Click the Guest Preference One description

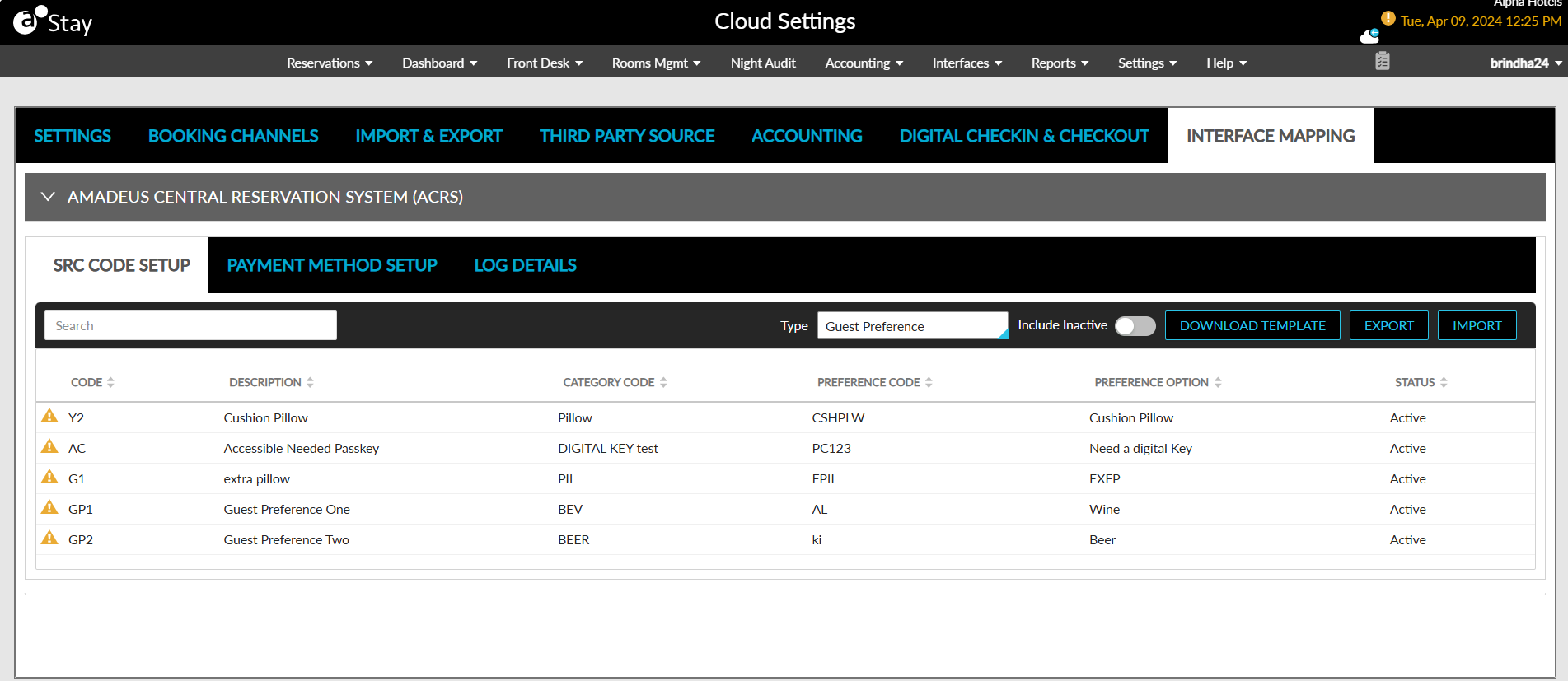tap(287, 509)
